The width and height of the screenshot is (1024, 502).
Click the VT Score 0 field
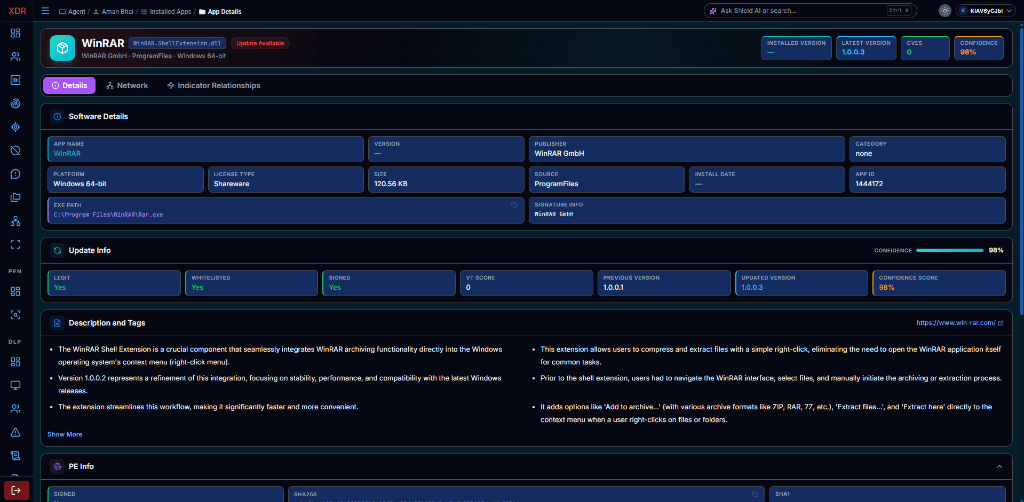pyautogui.click(x=526, y=283)
